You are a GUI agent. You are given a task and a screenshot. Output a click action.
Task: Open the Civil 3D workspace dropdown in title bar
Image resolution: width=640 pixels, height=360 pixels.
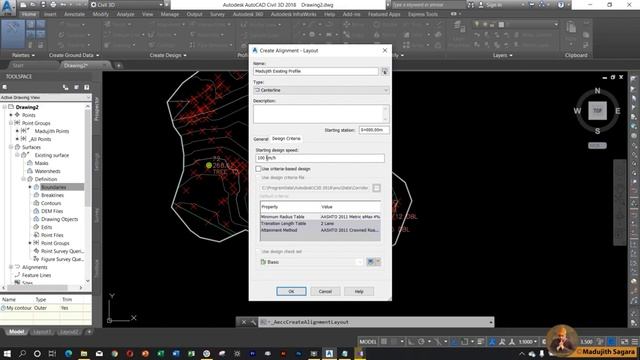coord(127,5)
